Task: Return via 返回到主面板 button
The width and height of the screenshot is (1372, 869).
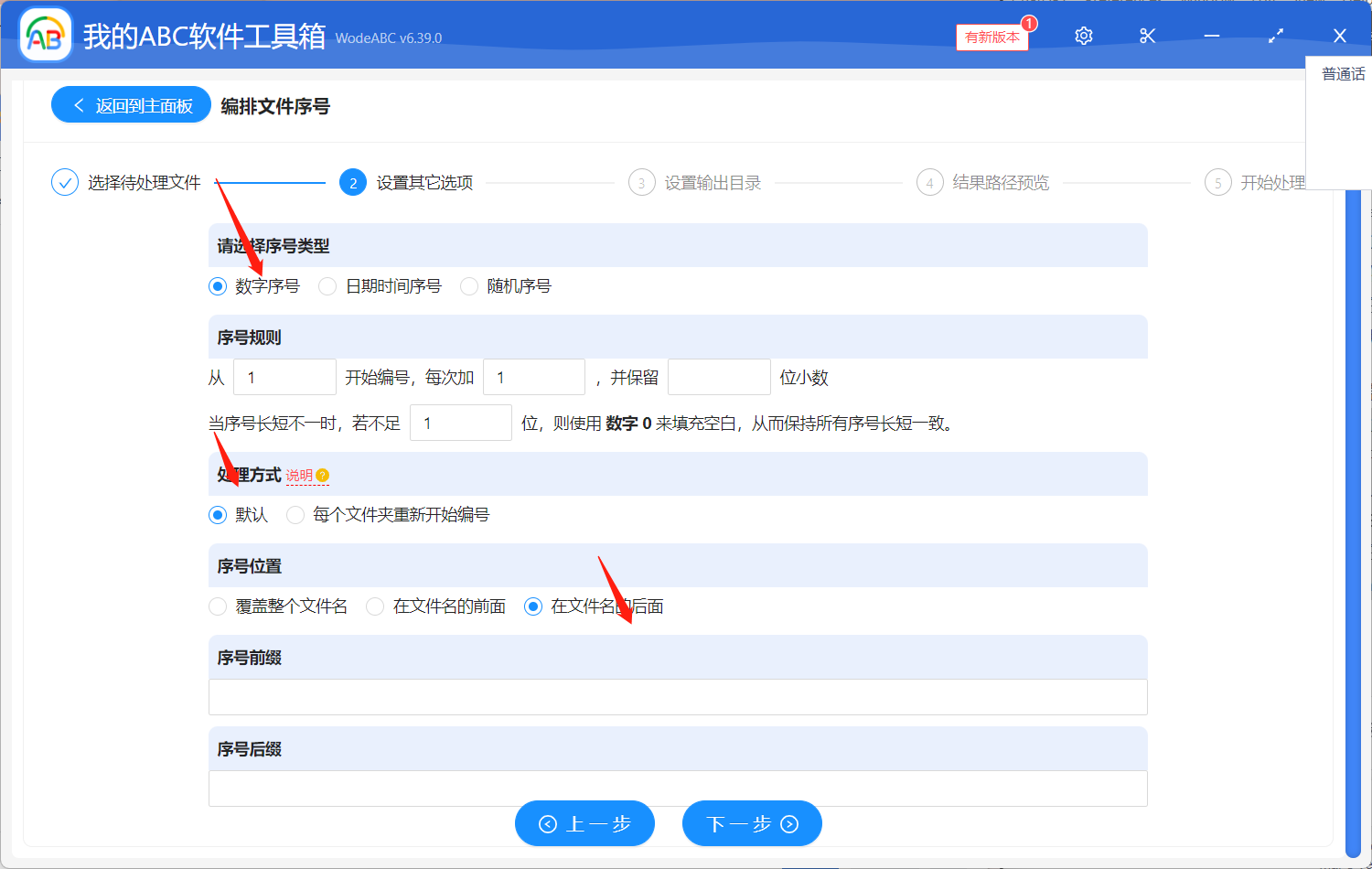Action: pos(130,104)
